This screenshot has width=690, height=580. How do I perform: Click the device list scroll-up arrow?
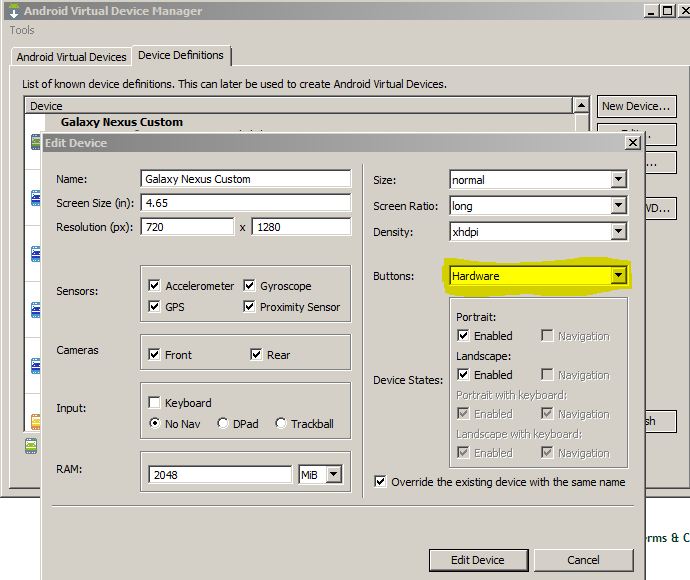pyautogui.click(x=581, y=106)
